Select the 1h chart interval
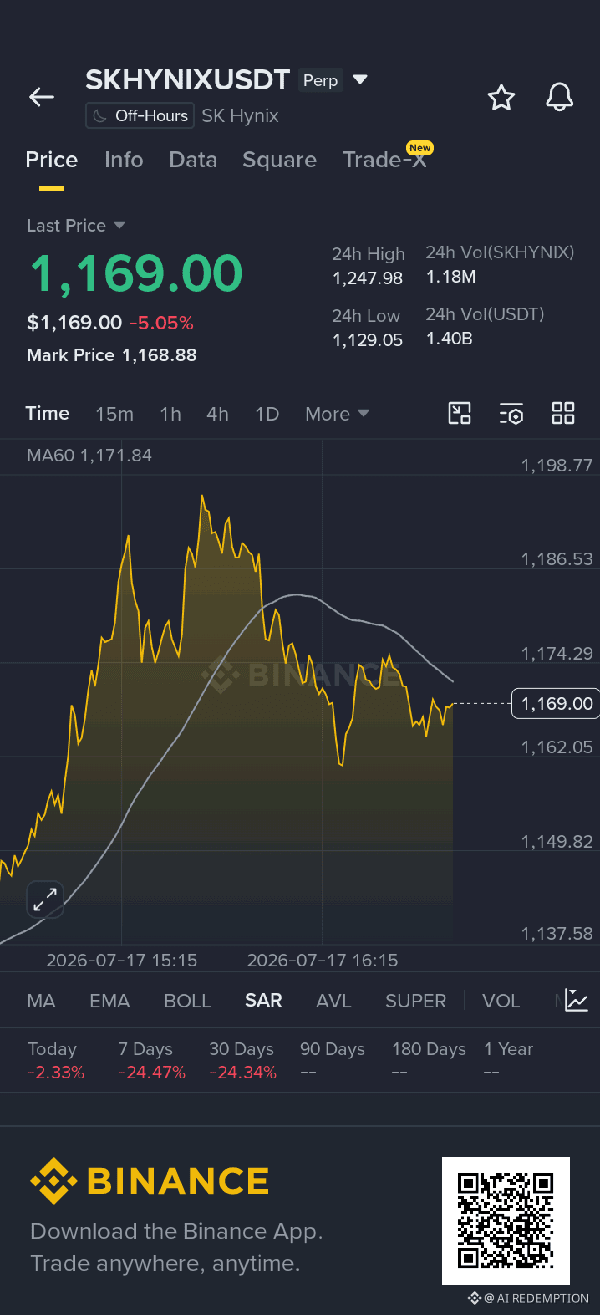The height and width of the screenshot is (1315, 600). point(170,414)
